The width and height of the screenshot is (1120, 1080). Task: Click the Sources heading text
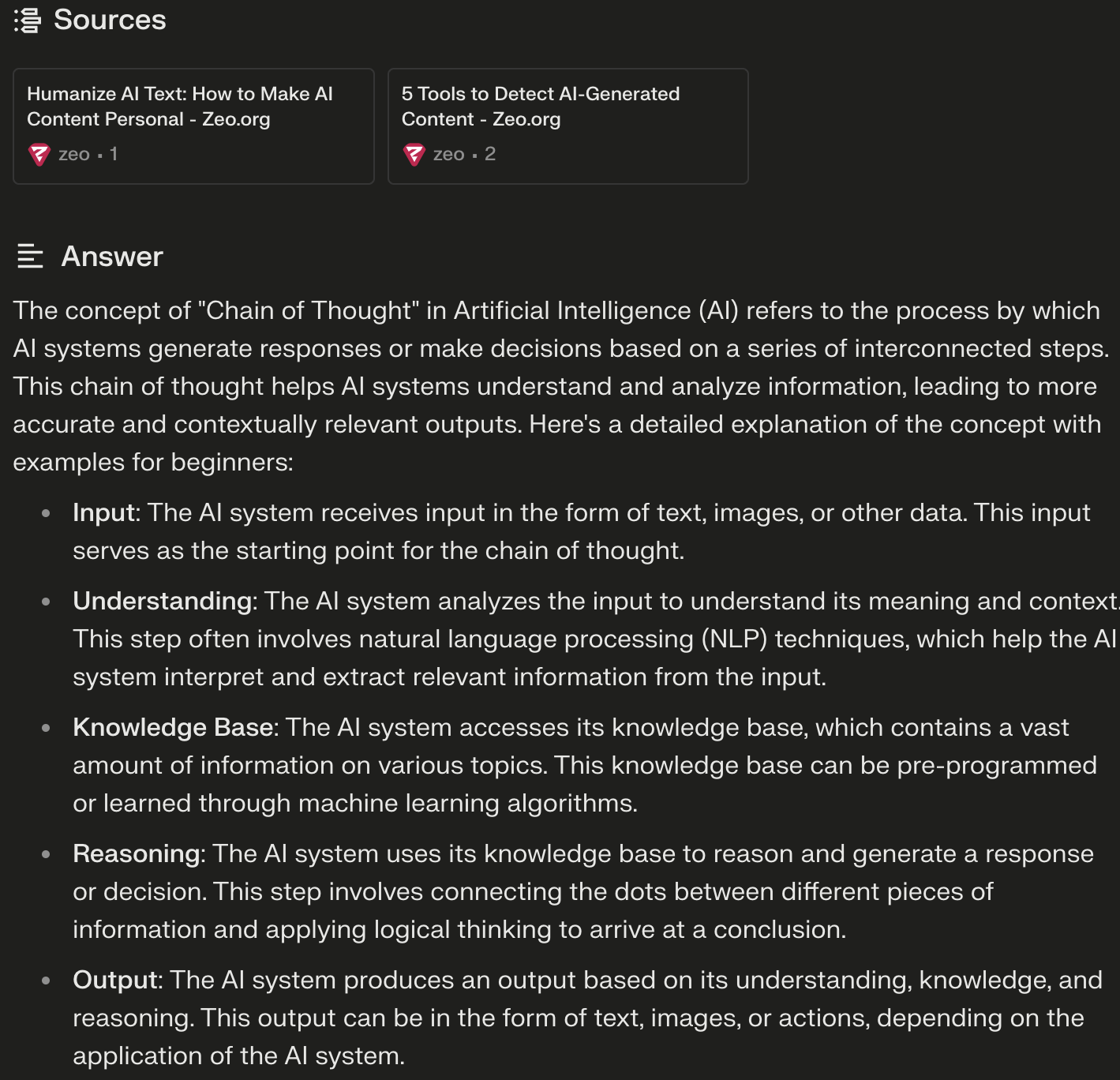click(110, 20)
